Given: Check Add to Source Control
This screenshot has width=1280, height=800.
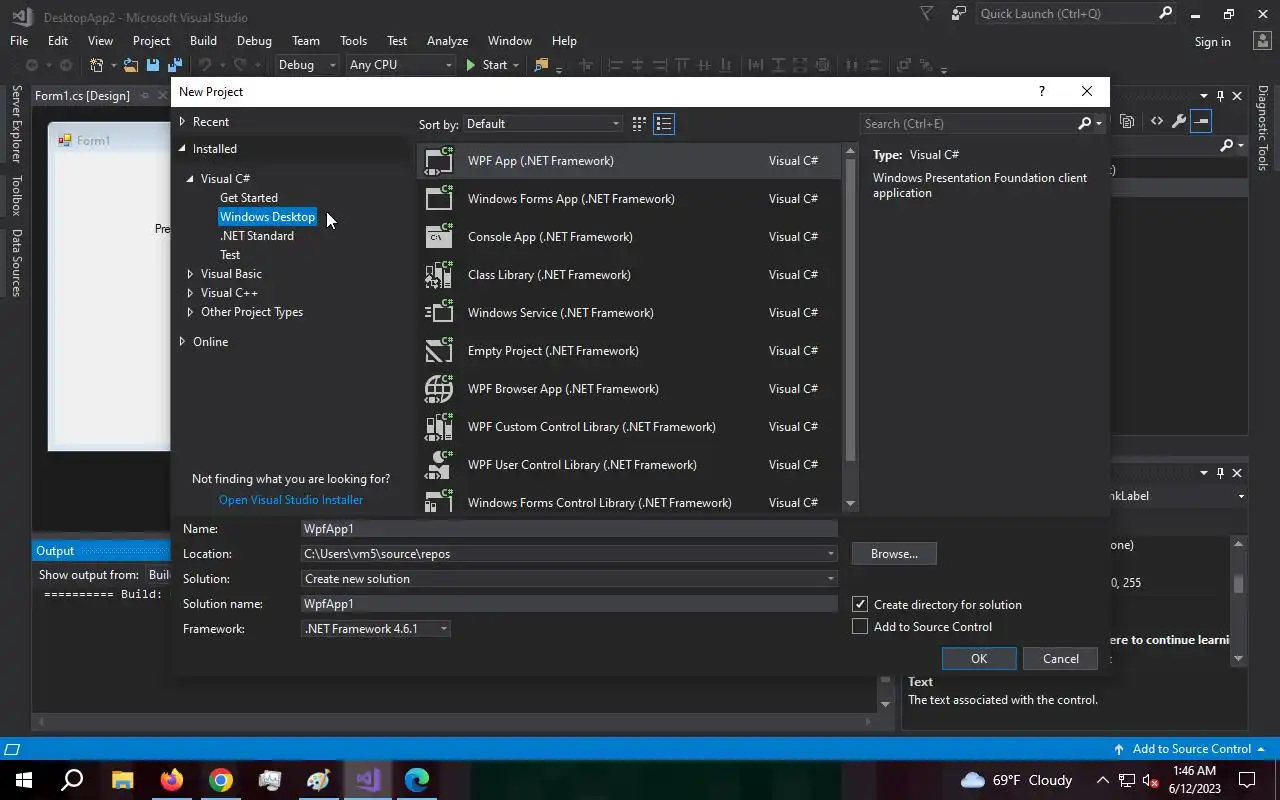Looking at the screenshot, I should (860, 626).
